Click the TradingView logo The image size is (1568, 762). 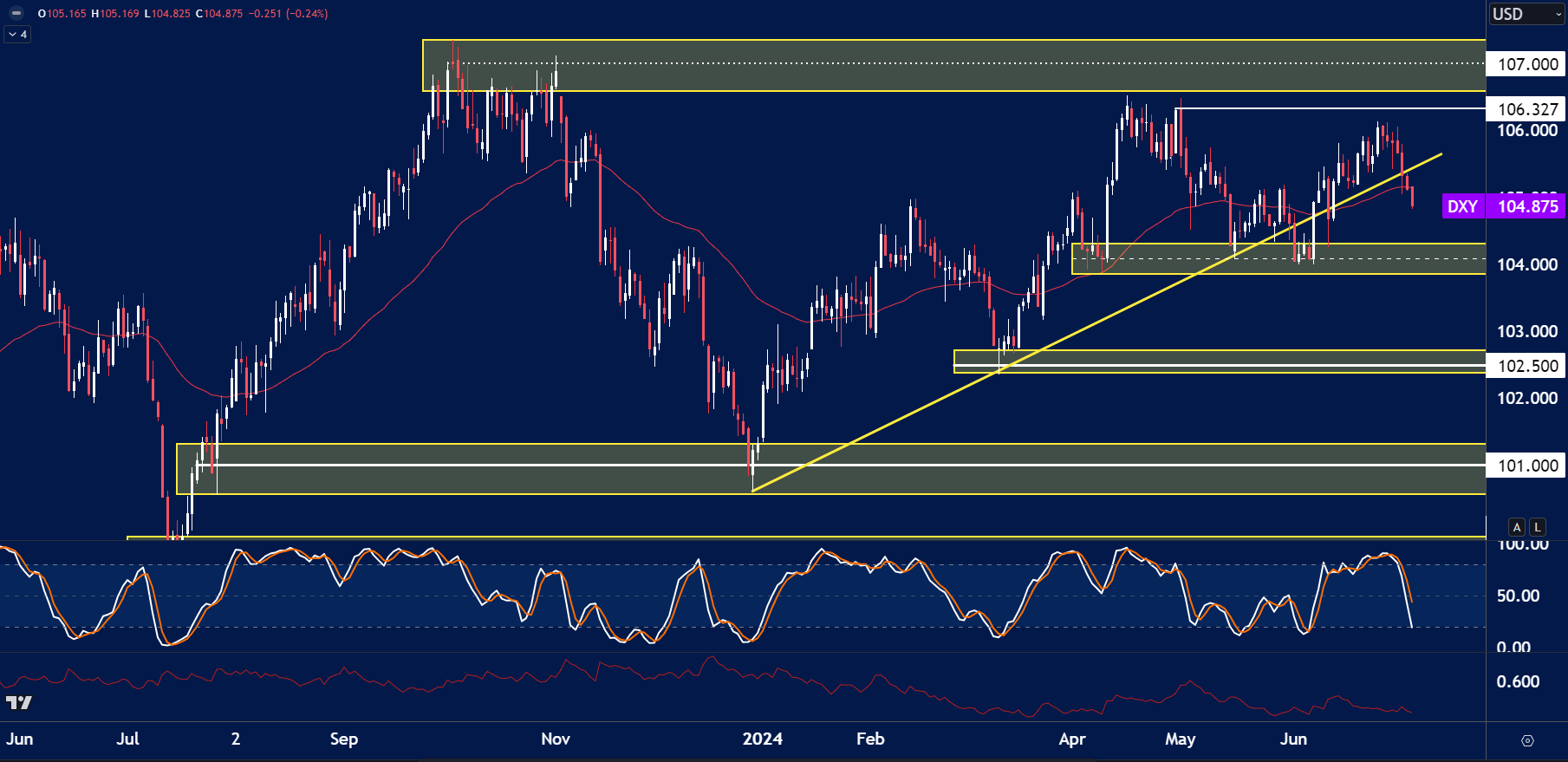[19, 702]
